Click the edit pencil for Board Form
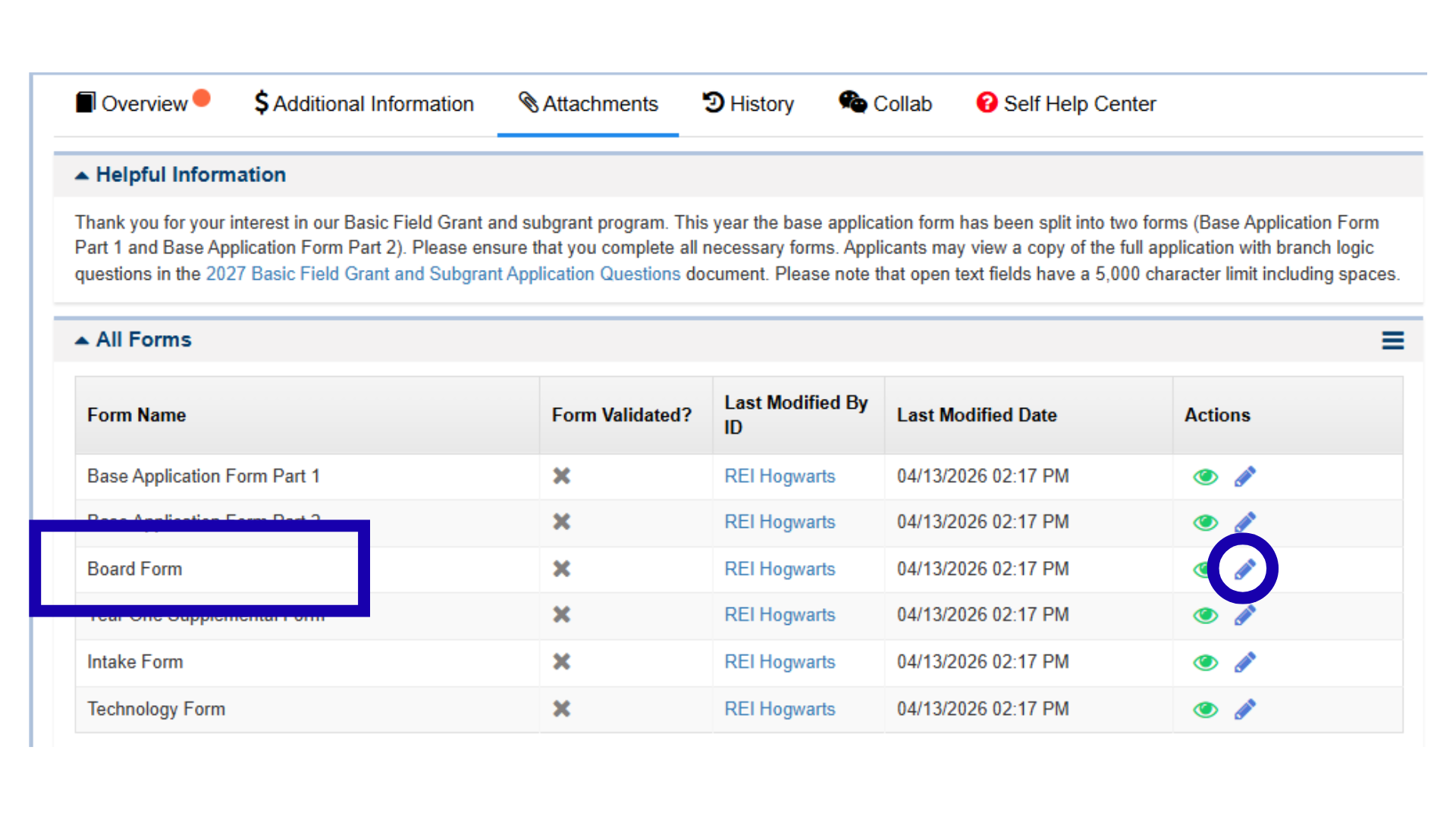Screen dimensions: 1456x819 click(x=1244, y=569)
